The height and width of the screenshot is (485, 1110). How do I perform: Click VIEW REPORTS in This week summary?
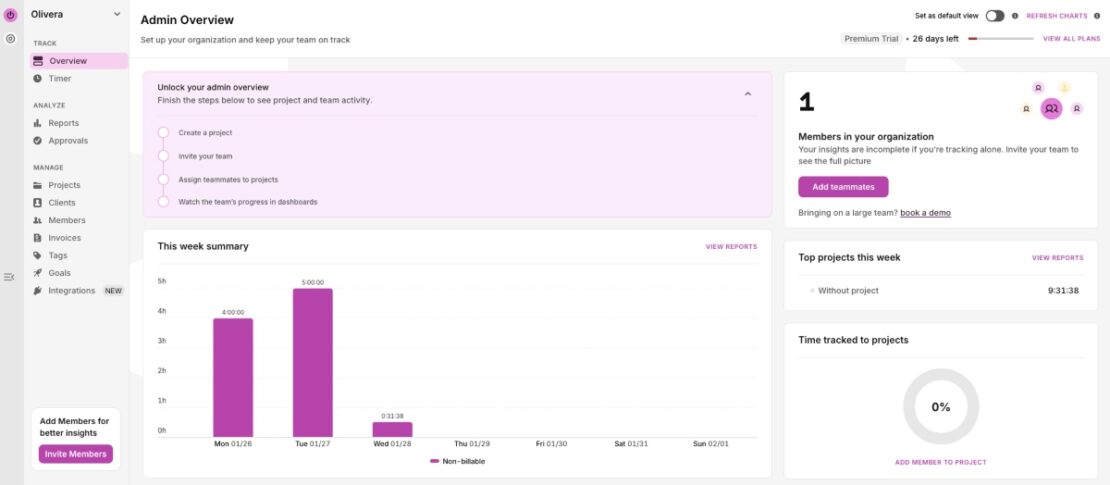(731, 247)
